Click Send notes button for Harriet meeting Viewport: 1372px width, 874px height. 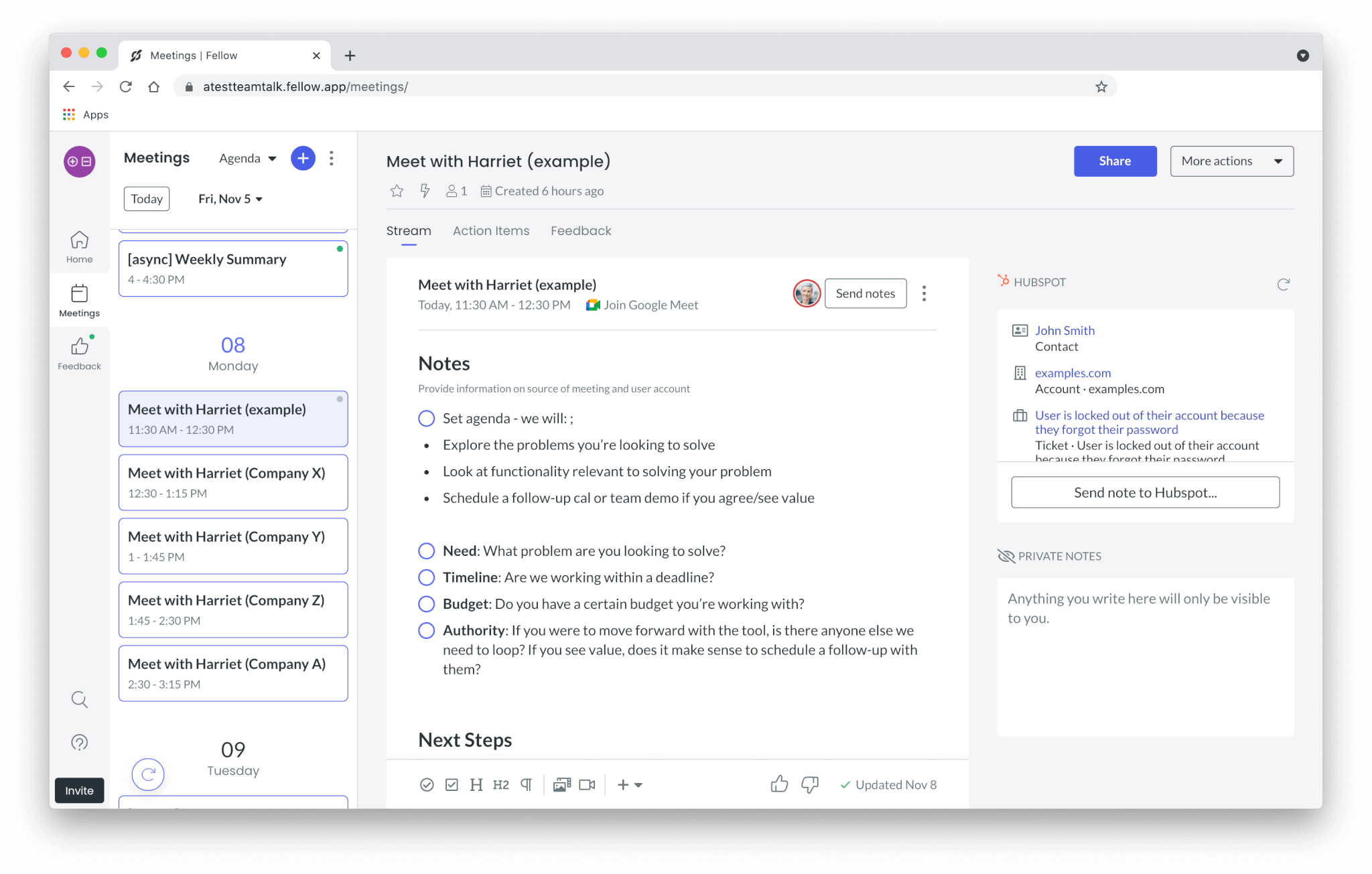pyautogui.click(x=865, y=293)
